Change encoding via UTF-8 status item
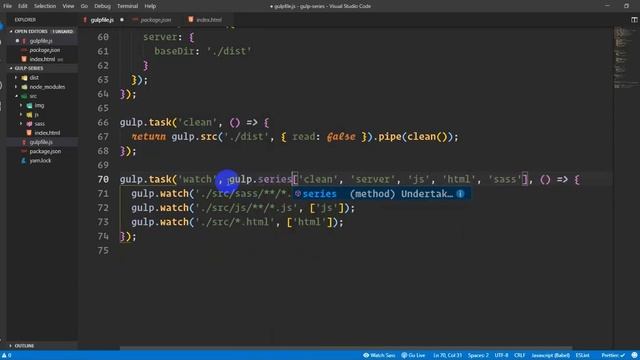The height and width of the screenshot is (360, 640). (501, 356)
